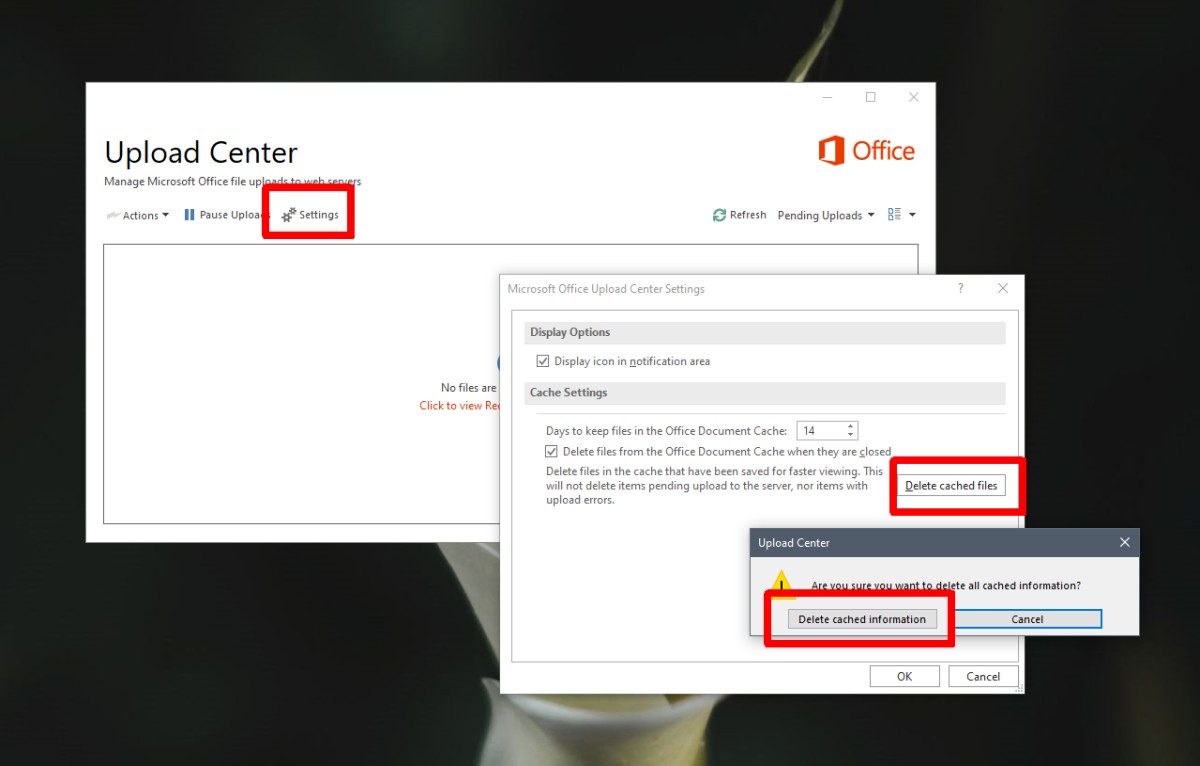The width and height of the screenshot is (1200, 766).
Task: Increase days to keep files with stepper arrow
Action: 849,425
